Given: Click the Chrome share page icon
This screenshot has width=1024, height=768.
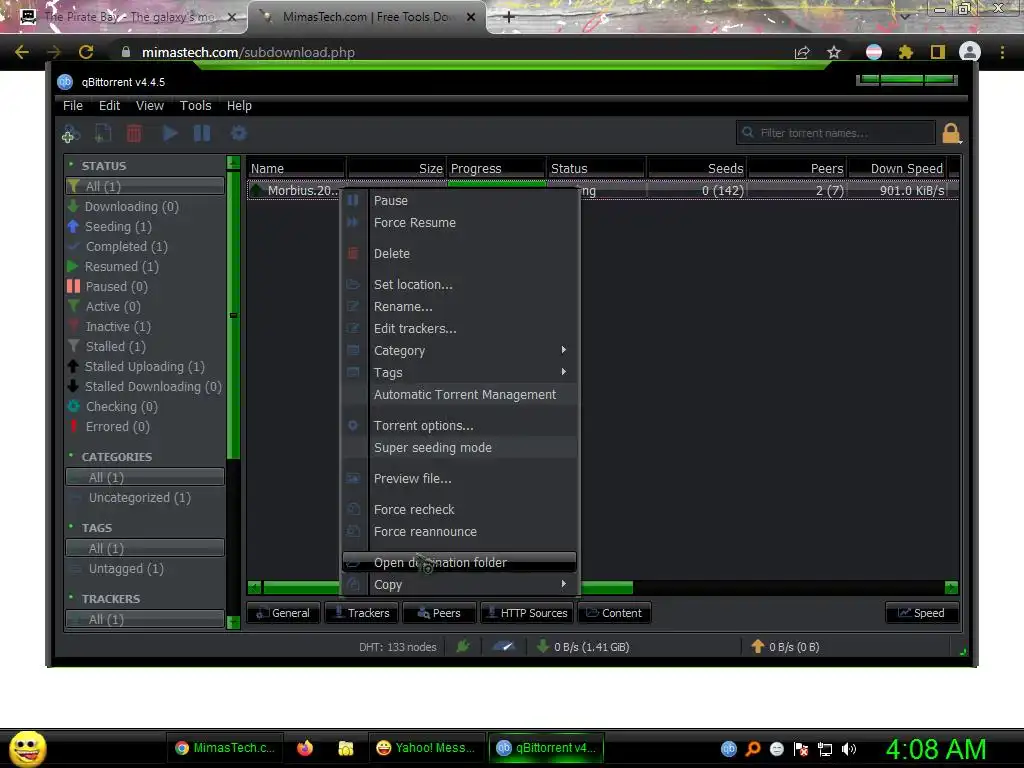Looking at the screenshot, I should pyautogui.click(x=802, y=52).
